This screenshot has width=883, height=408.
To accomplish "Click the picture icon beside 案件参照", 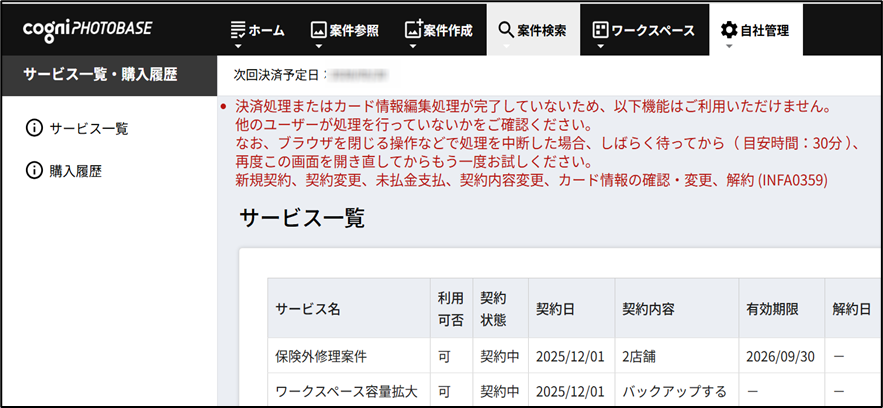I will (319, 30).
